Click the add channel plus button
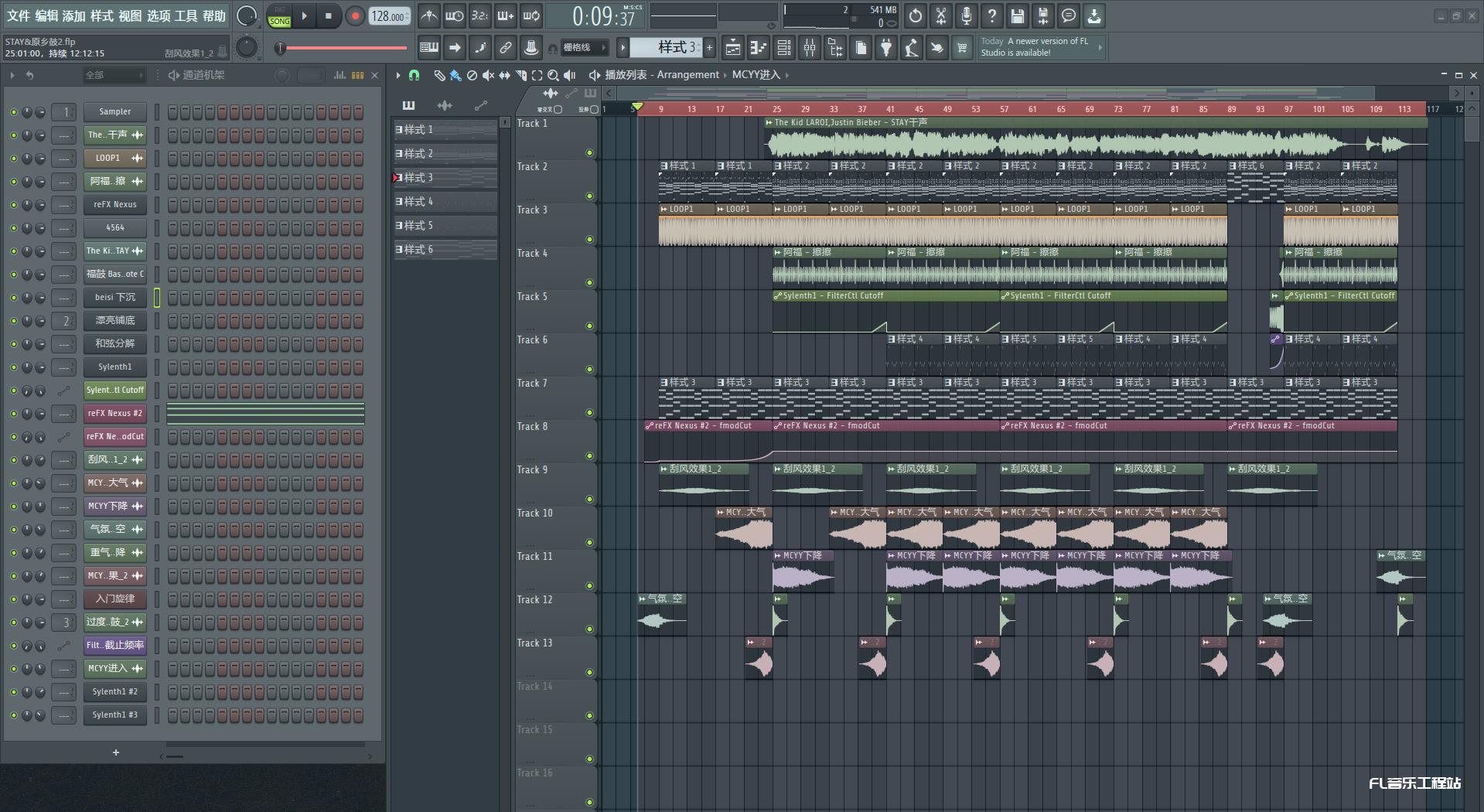 (116, 752)
